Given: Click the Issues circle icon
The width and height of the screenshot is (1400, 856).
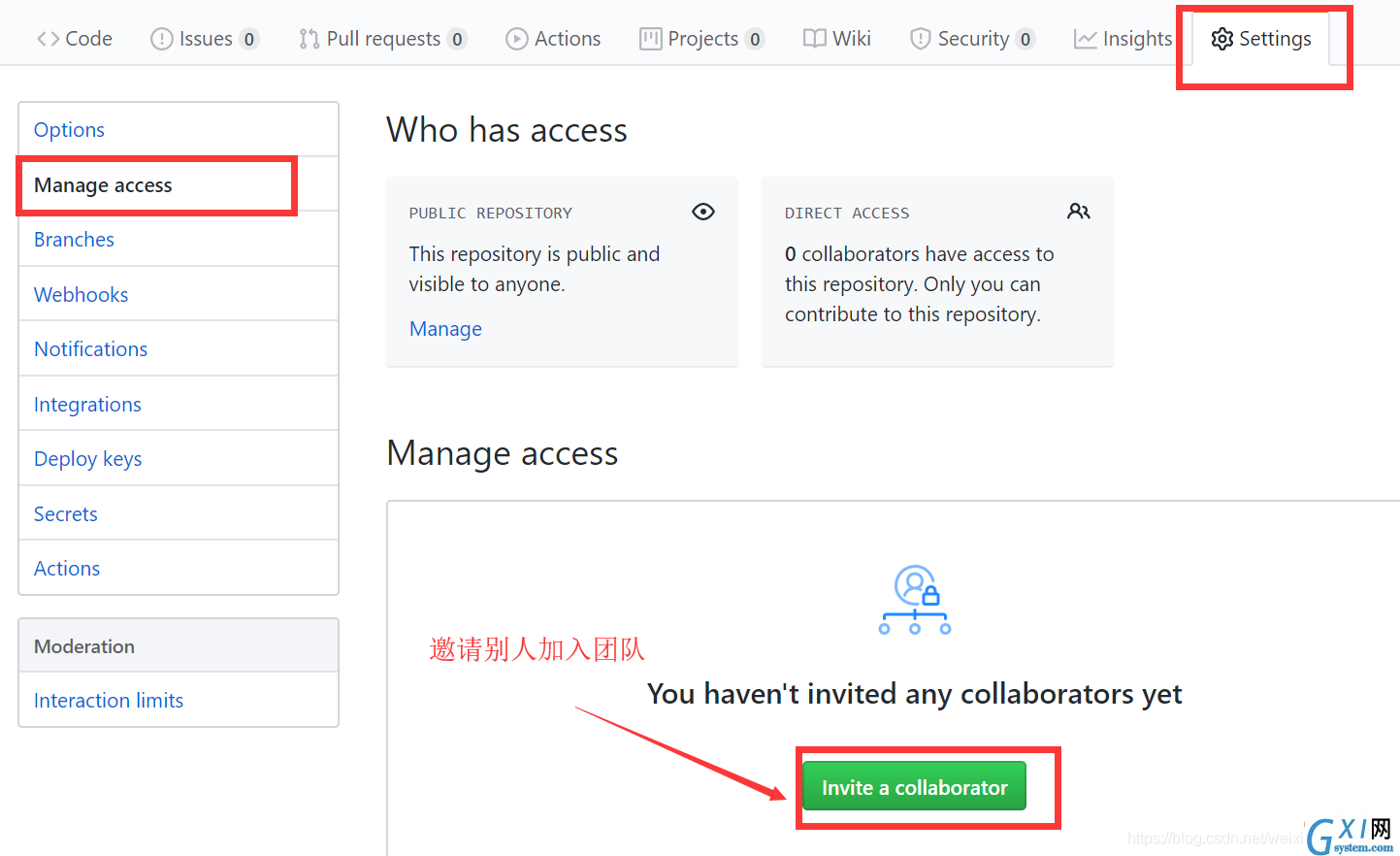Looking at the screenshot, I should point(162,39).
